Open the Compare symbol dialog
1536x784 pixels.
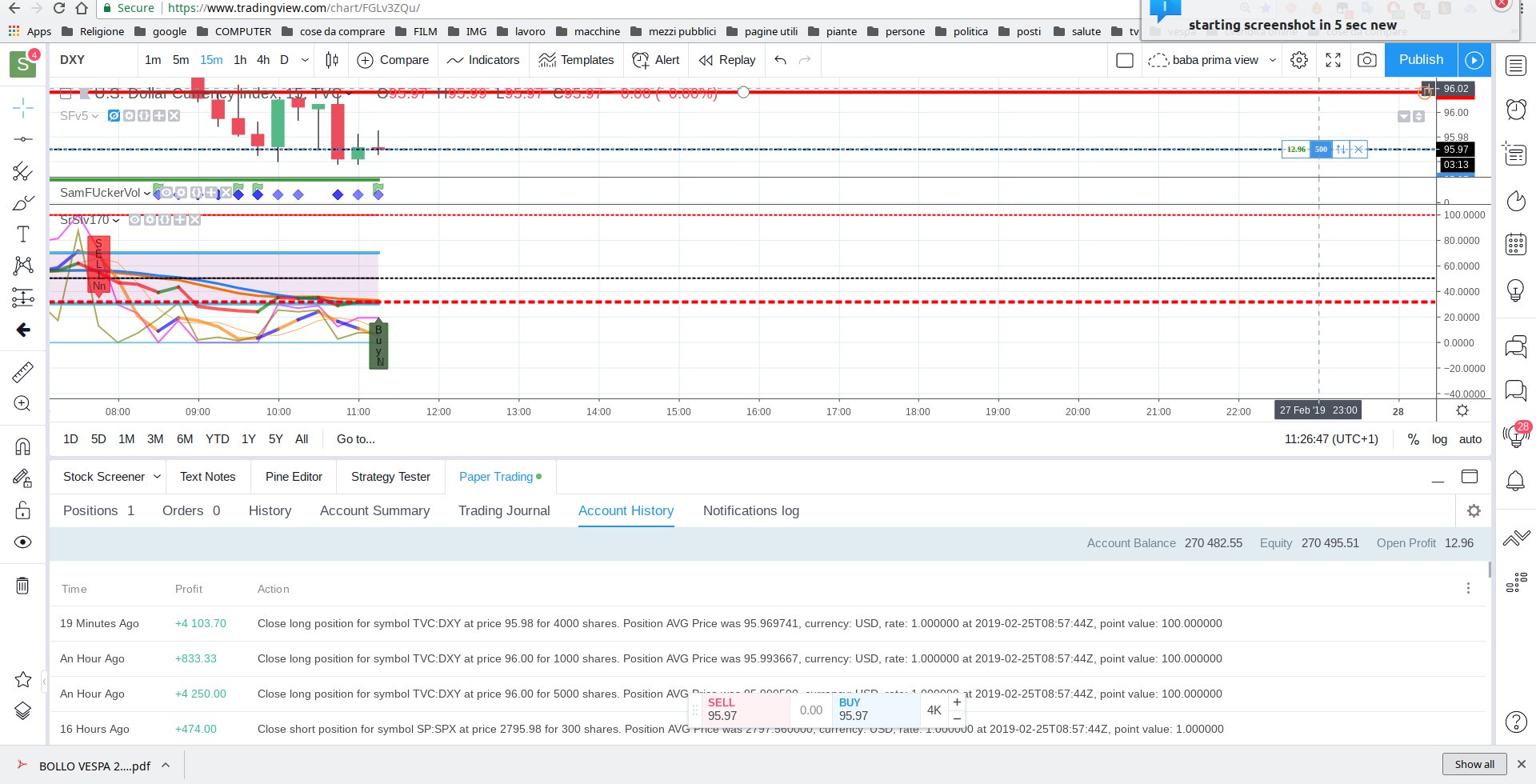(x=393, y=60)
